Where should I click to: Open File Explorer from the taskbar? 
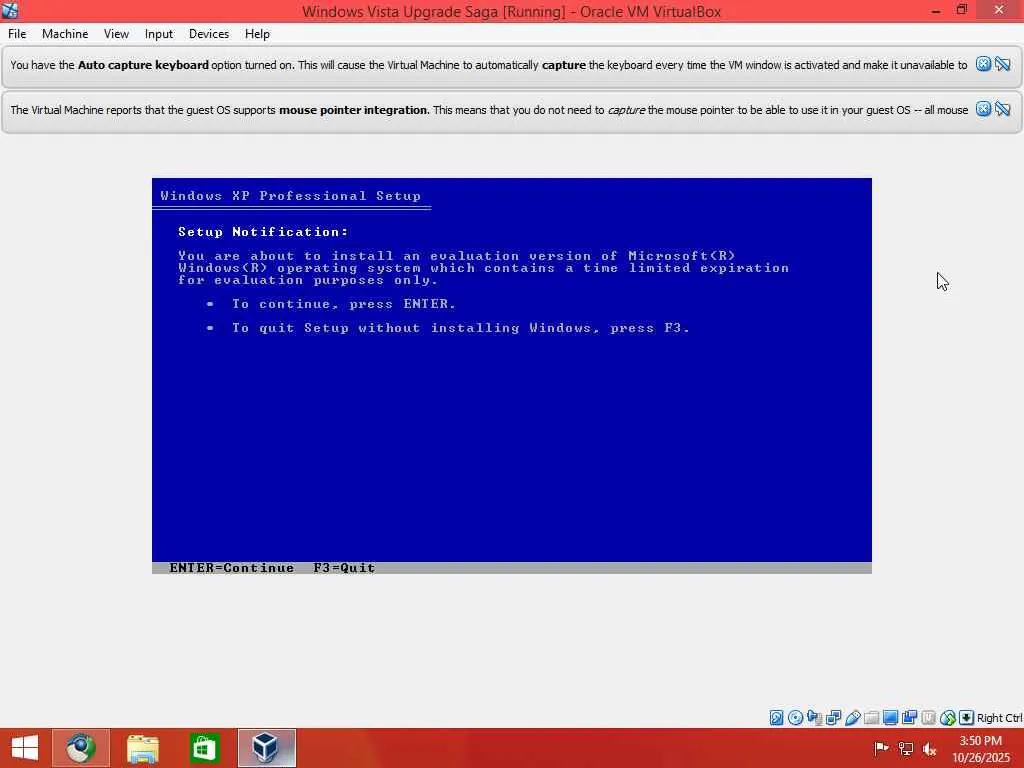pos(142,748)
